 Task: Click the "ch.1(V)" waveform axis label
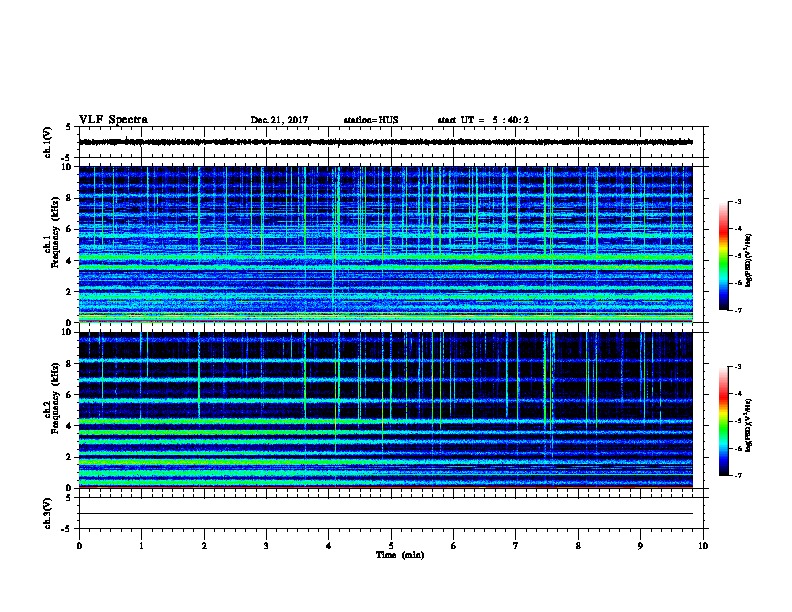click(47, 142)
